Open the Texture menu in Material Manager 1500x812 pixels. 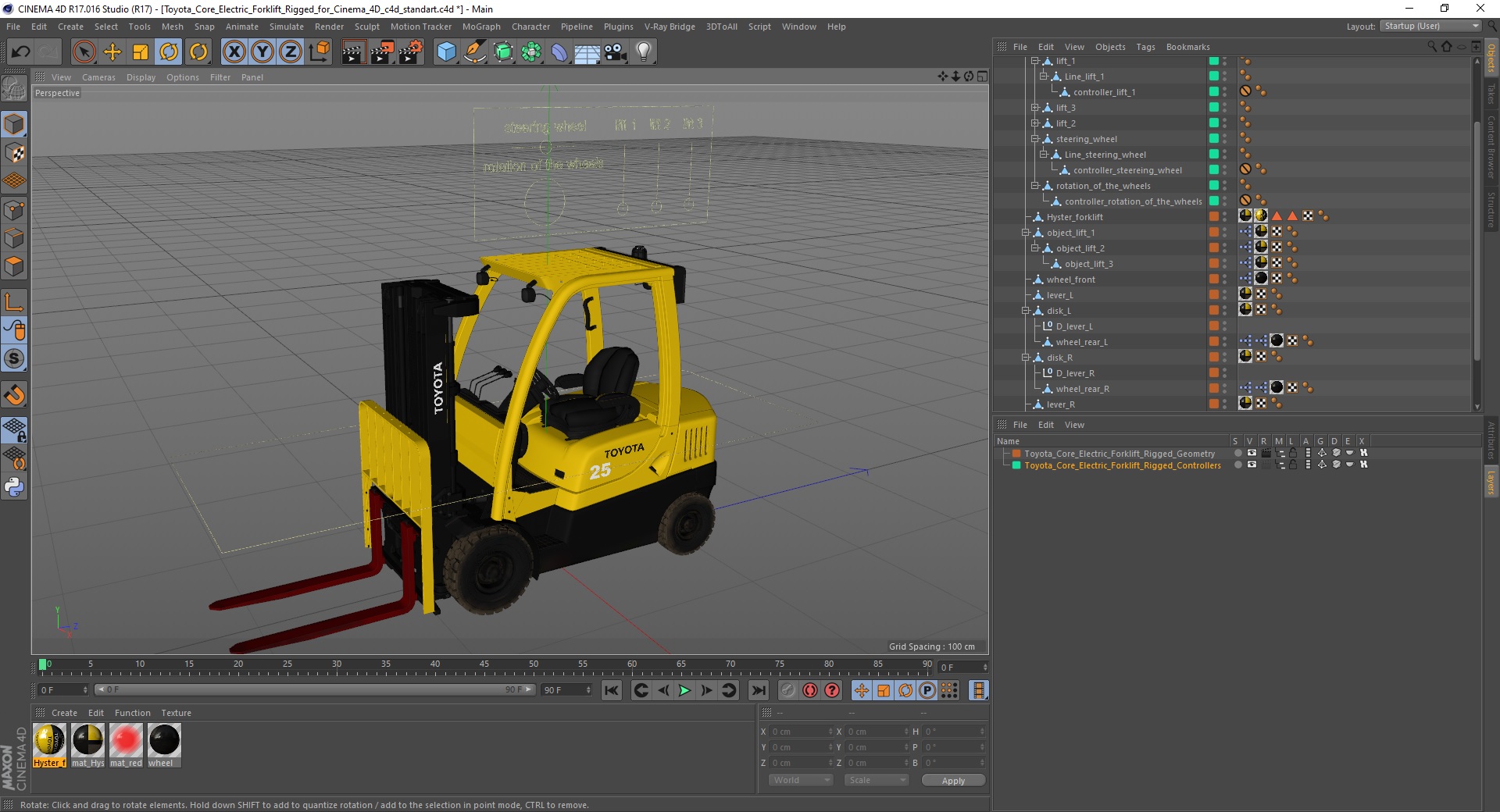(x=176, y=713)
